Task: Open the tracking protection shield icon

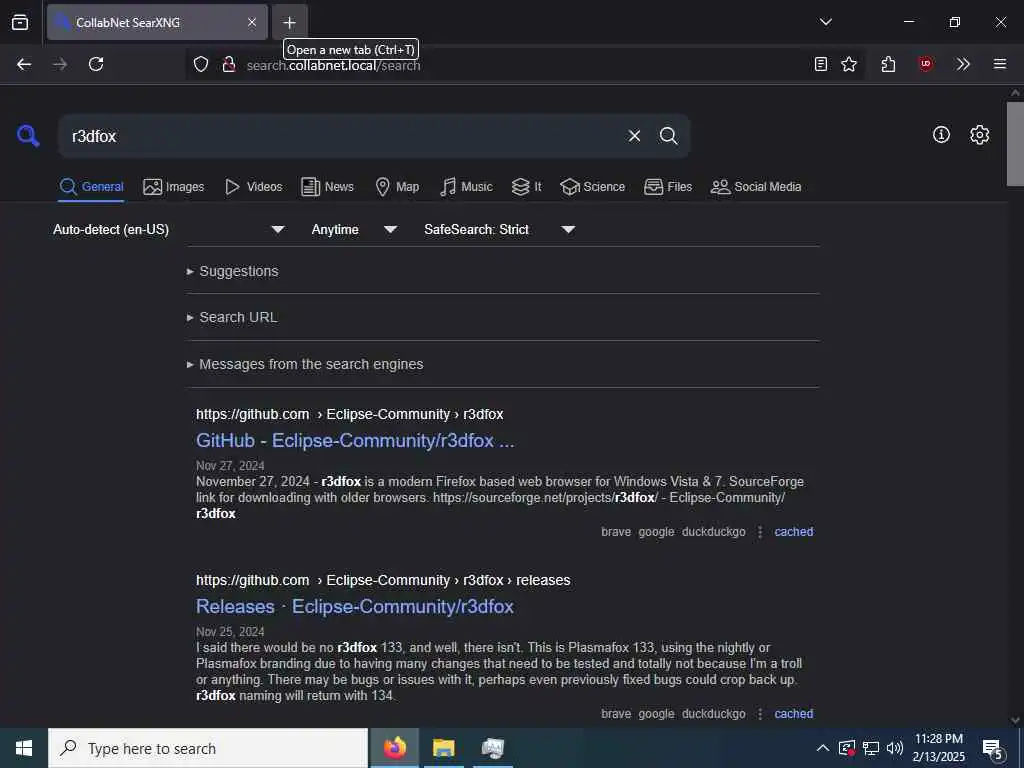Action: [x=201, y=64]
